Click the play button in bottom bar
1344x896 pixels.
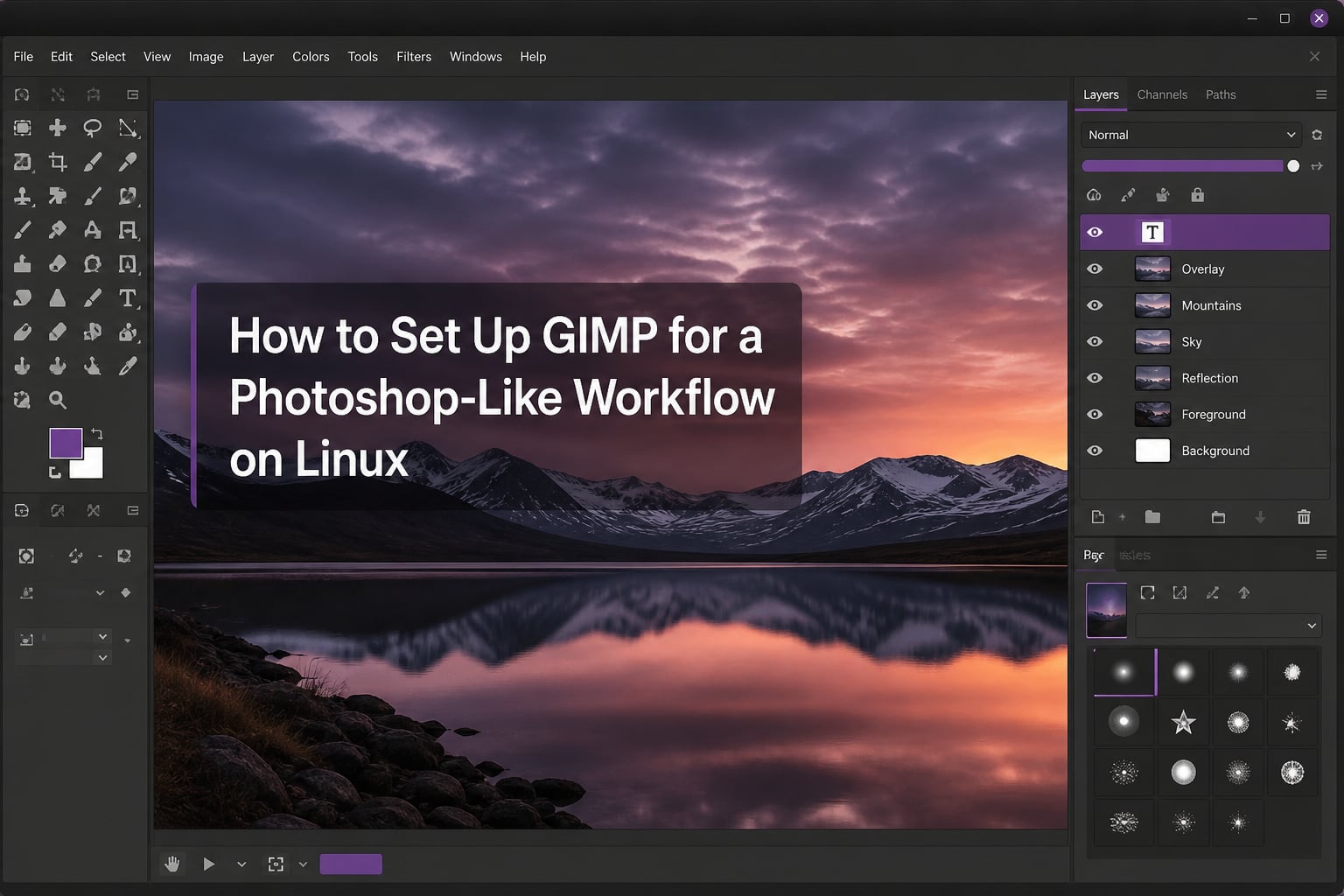pos(208,864)
